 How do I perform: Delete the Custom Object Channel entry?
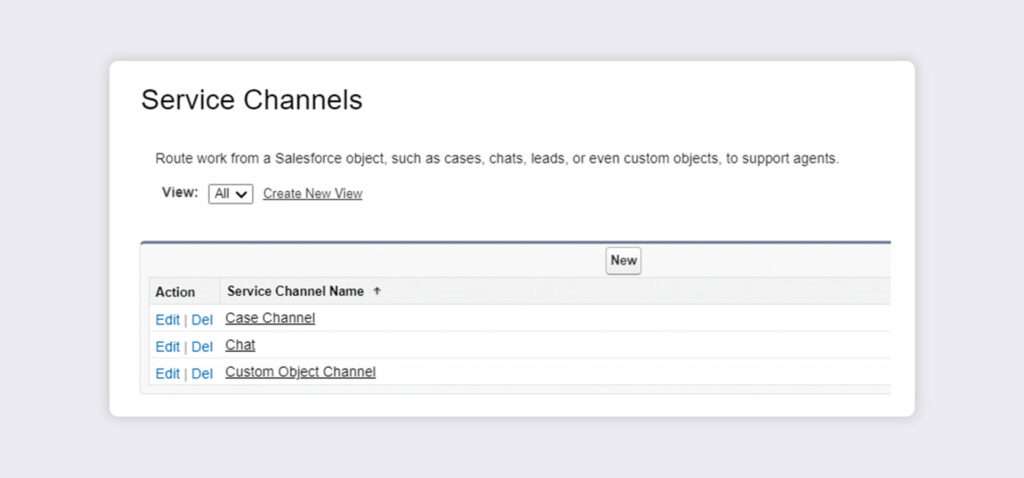202,374
